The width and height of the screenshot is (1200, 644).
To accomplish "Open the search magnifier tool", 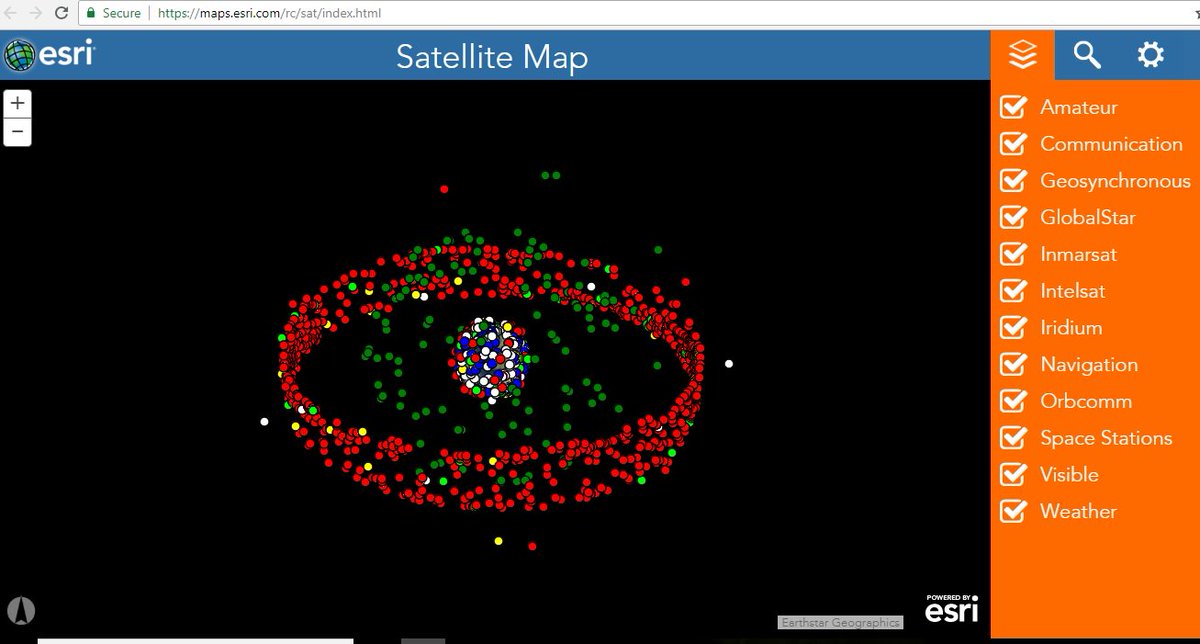I will [x=1087, y=55].
